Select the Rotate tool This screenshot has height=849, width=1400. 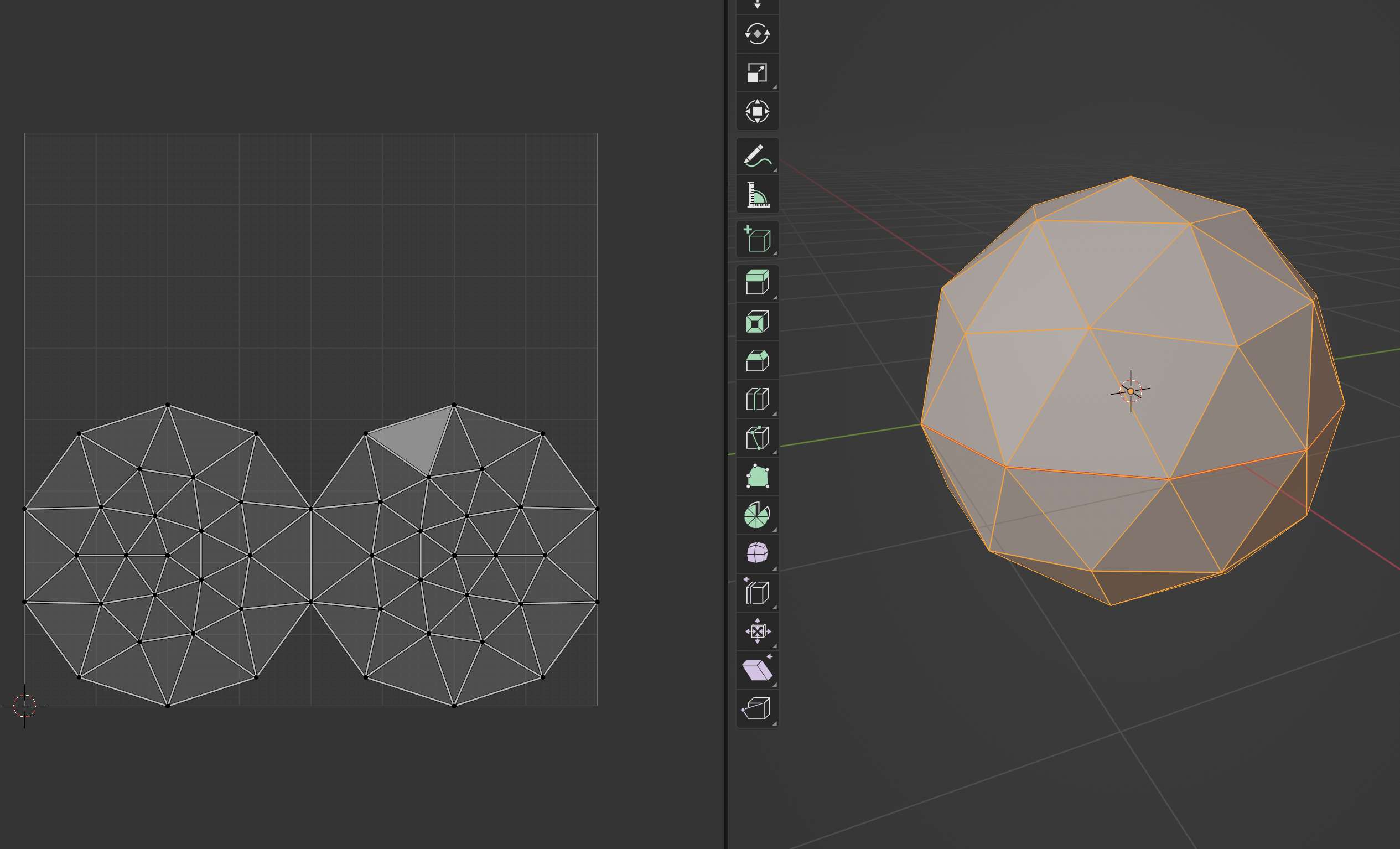(x=757, y=34)
